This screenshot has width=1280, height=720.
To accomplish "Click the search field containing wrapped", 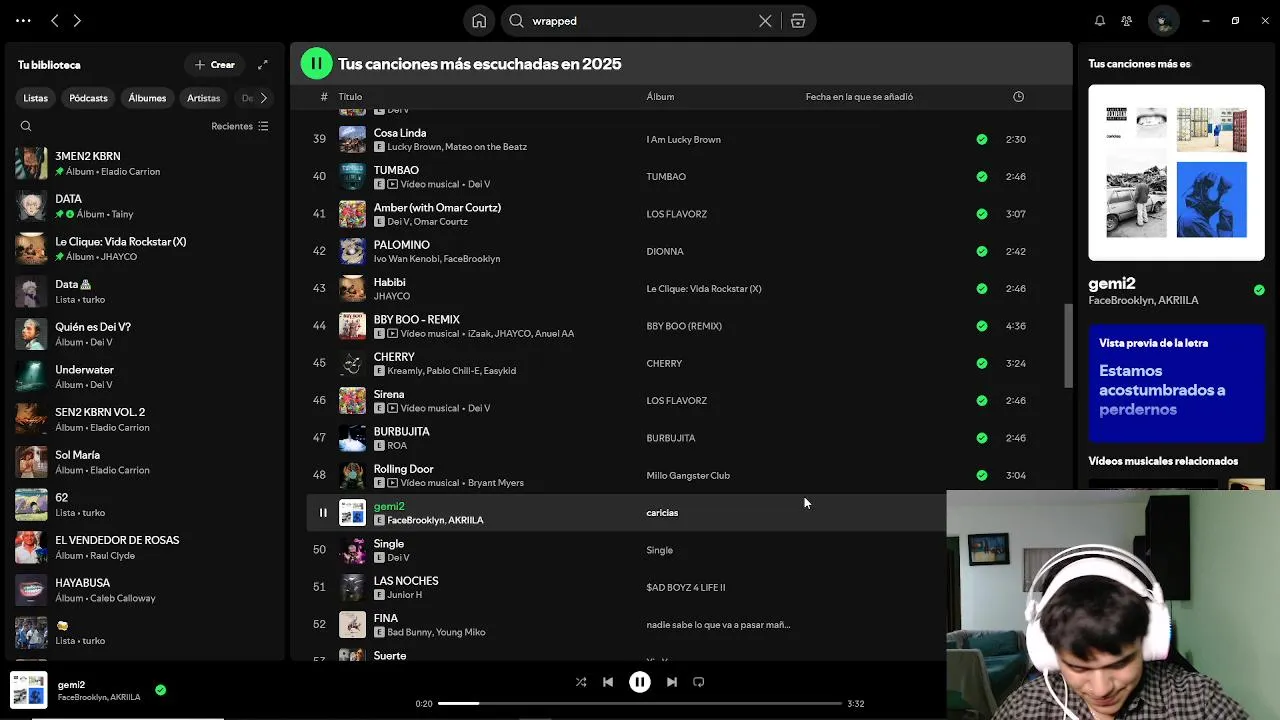I will click(x=640, y=21).
